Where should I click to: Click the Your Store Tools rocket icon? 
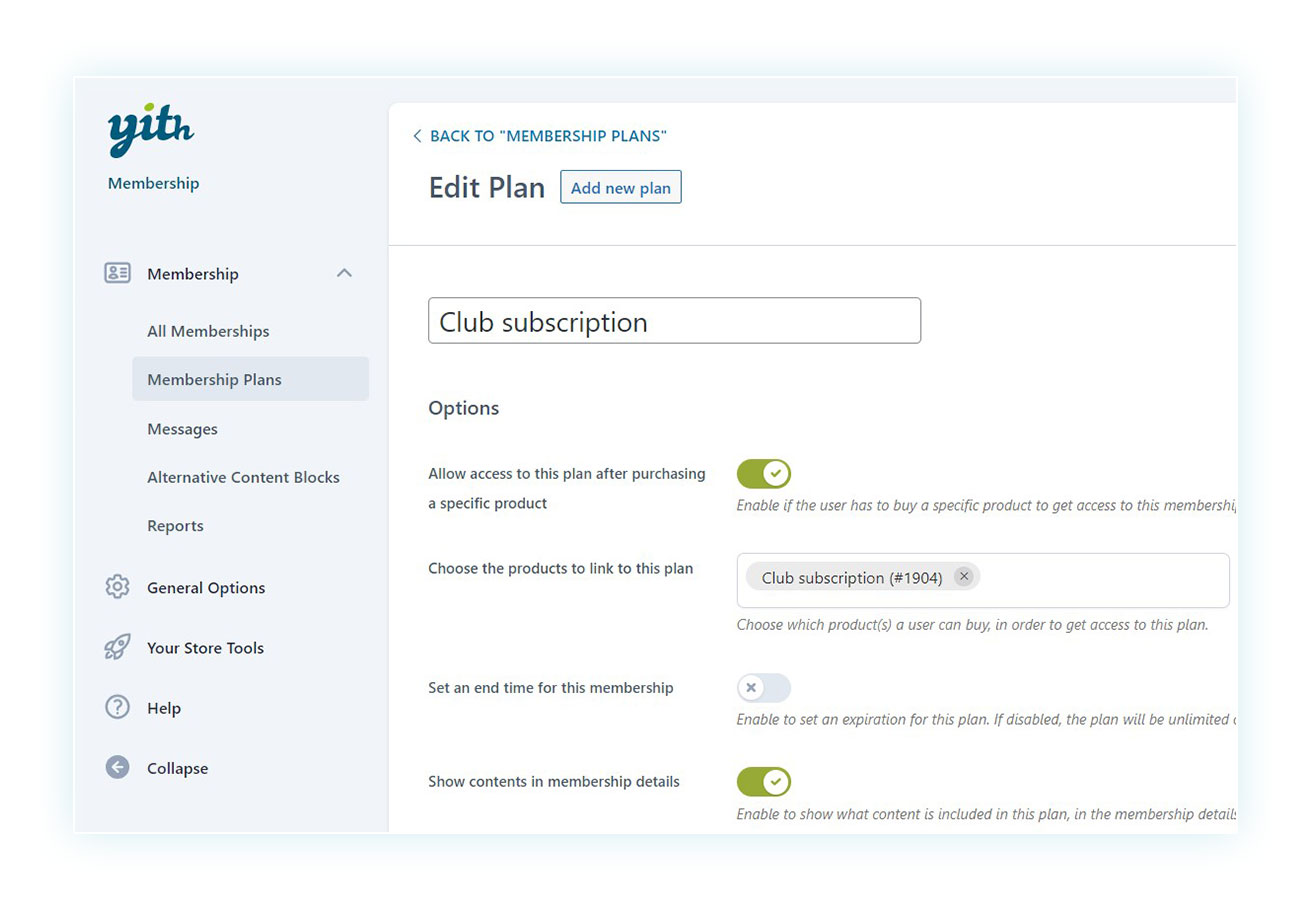coord(118,647)
